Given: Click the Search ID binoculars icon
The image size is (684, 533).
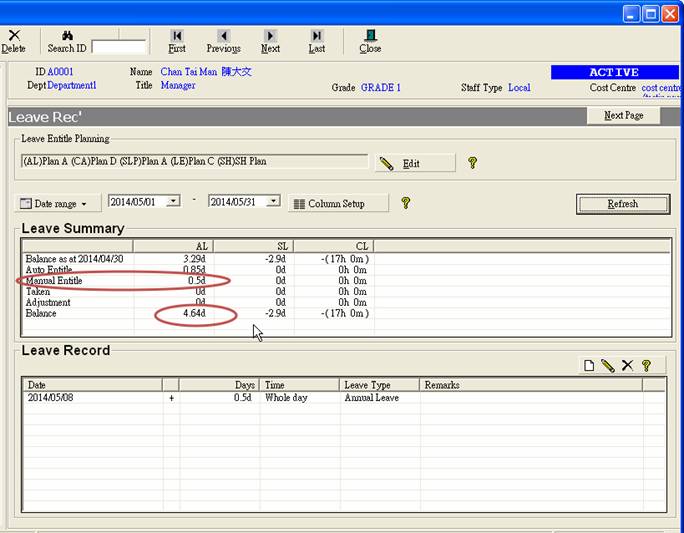Looking at the screenshot, I should point(67,35).
